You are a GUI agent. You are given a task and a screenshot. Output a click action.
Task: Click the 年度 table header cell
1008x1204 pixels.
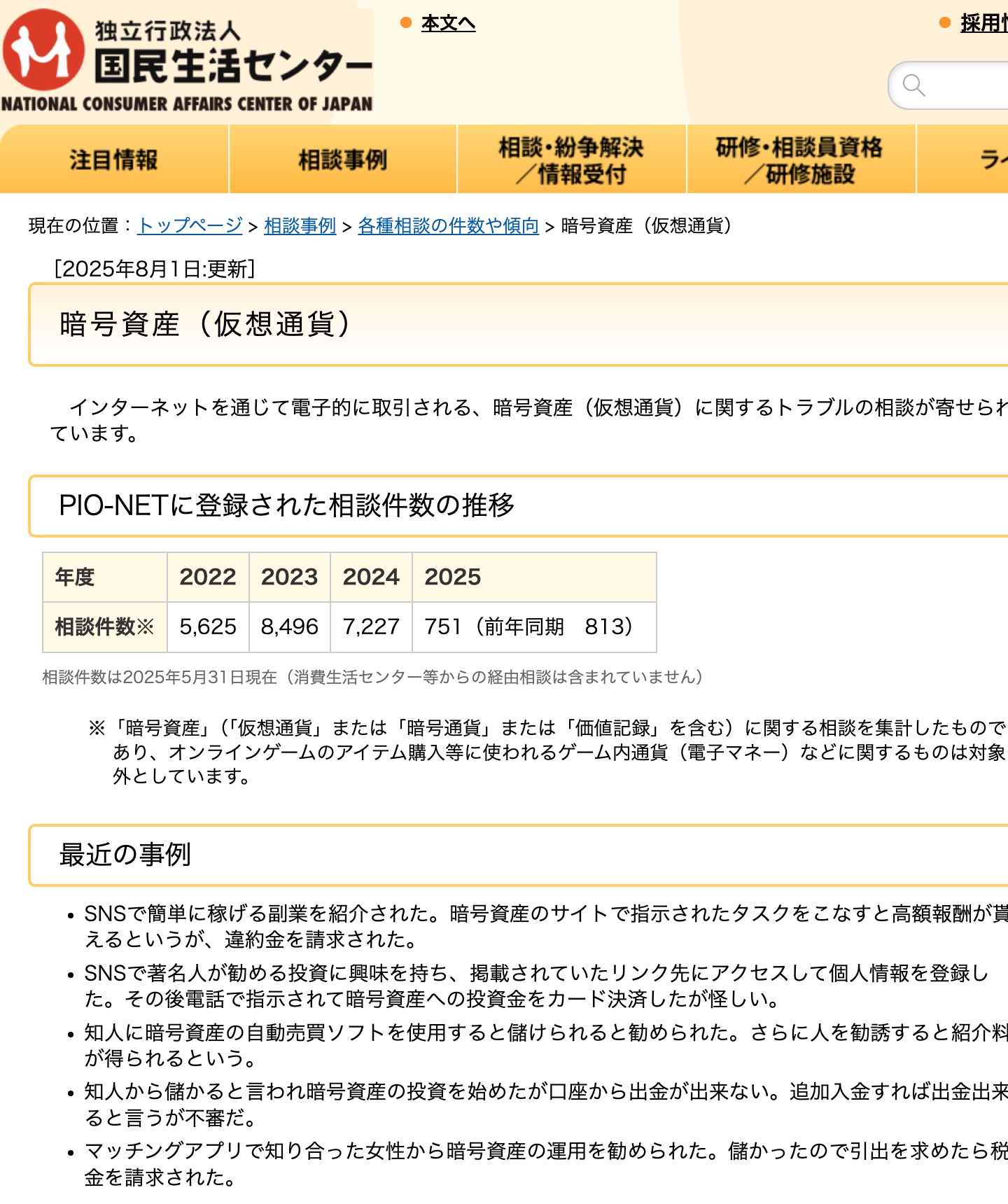[105, 577]
